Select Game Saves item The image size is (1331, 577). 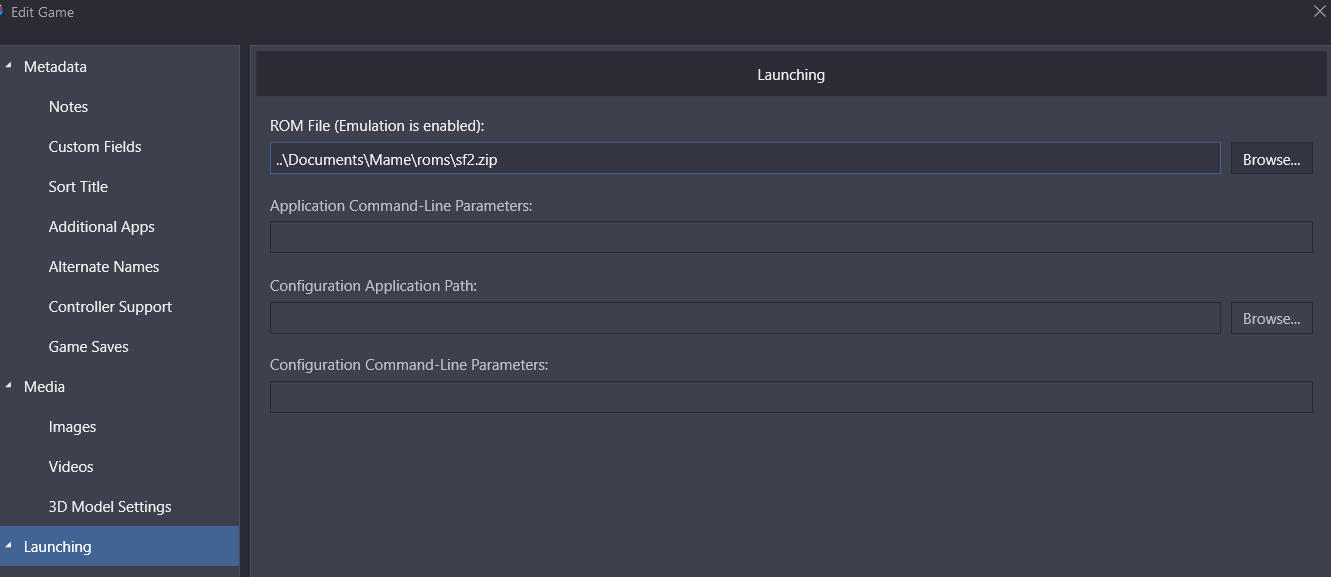click(x=88, y=346)
